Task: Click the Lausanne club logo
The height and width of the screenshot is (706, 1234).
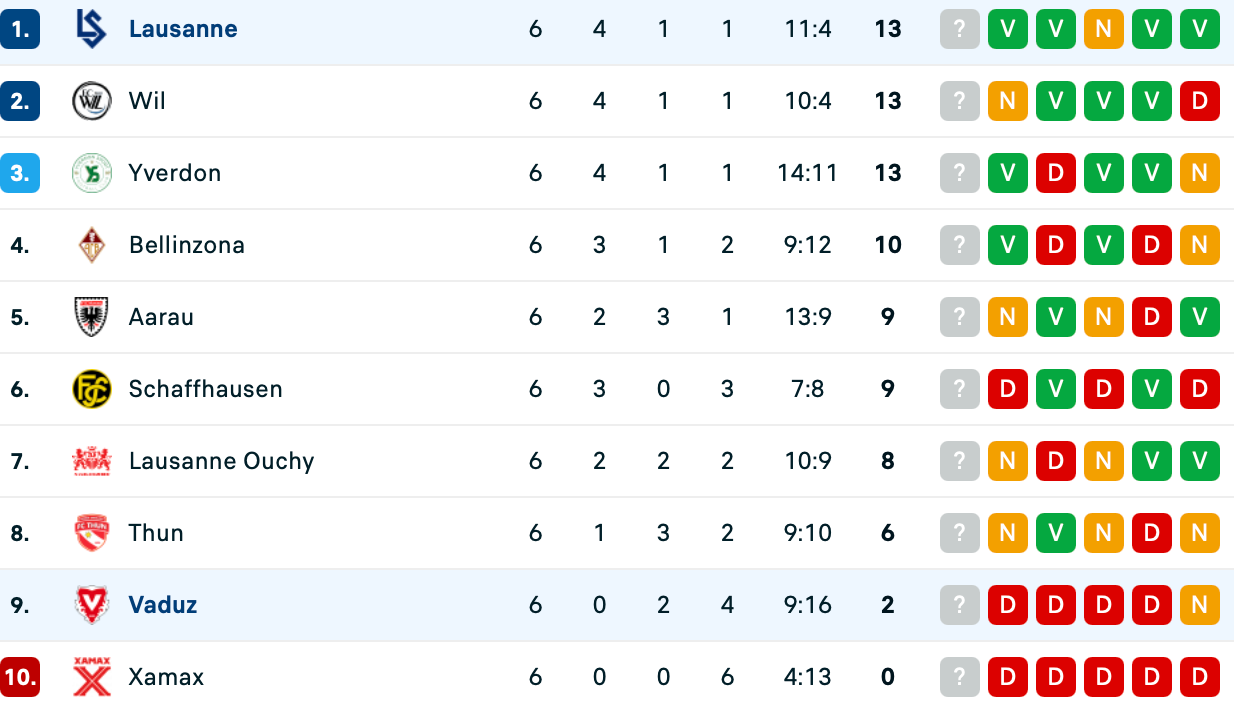Action: point(91,29)
